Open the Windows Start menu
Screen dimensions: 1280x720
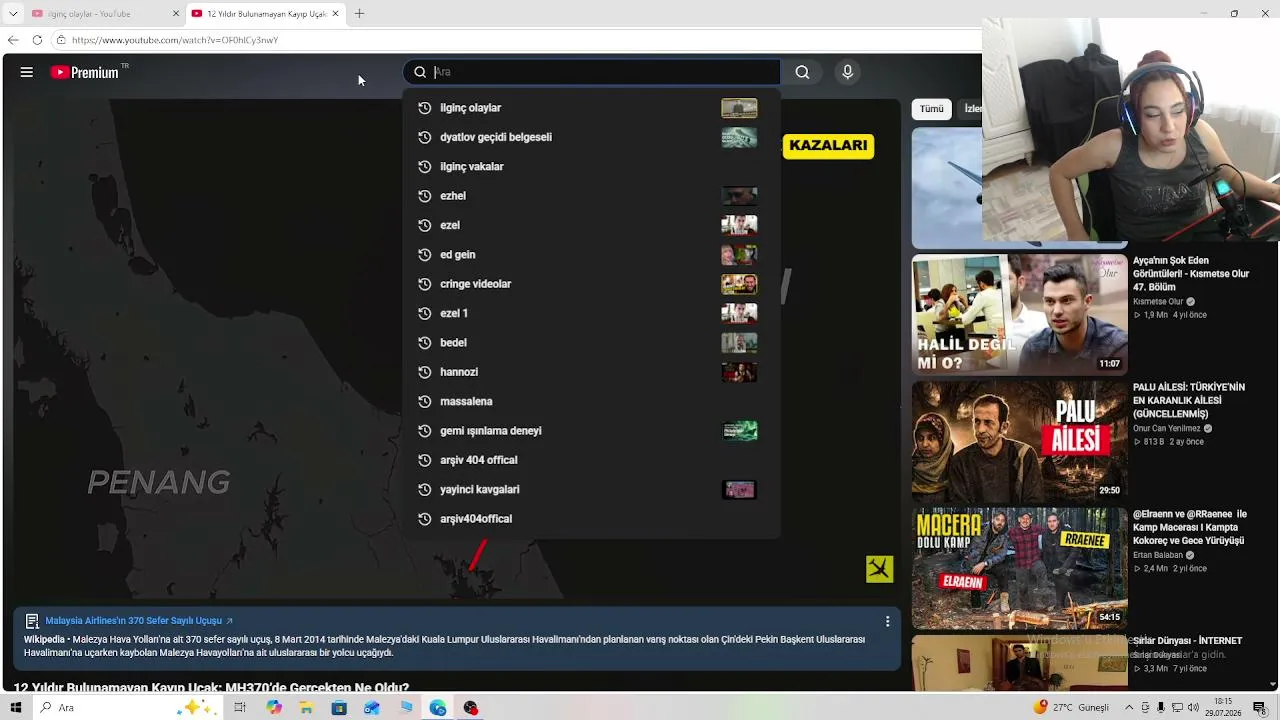16,708
